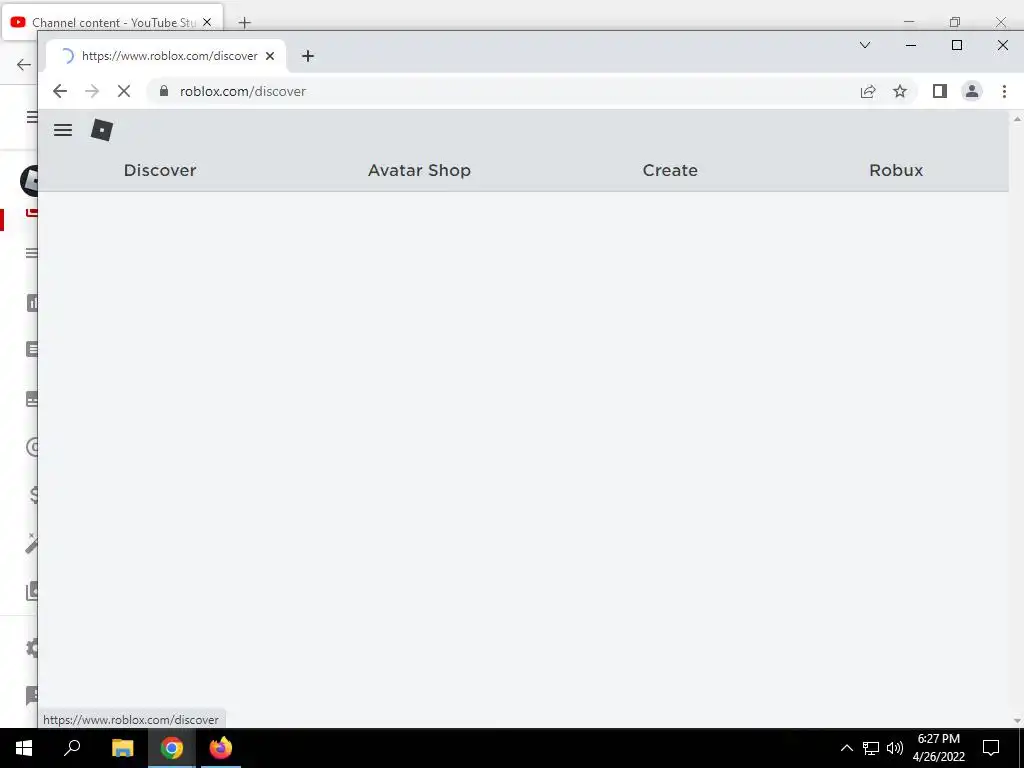Add new tab in background YouTube Studio window
Screen dimensions: 1024x768
click(x=244, y=23)
